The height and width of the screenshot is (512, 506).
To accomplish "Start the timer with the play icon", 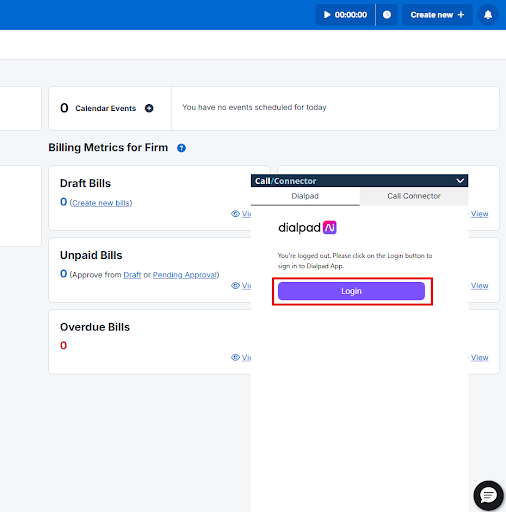I will coord(327,15).
